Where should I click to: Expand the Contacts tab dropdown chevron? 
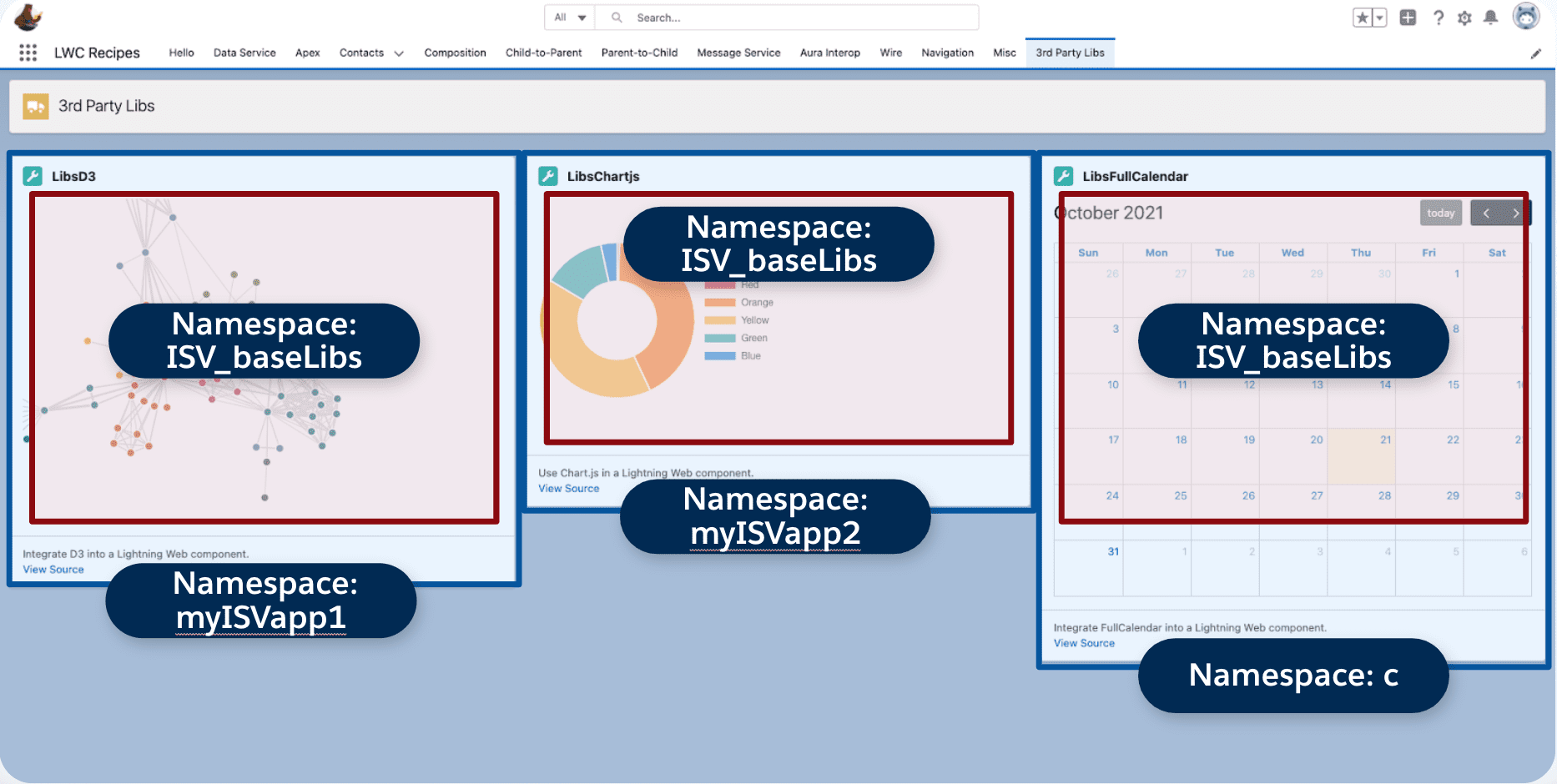click(399, 53)
